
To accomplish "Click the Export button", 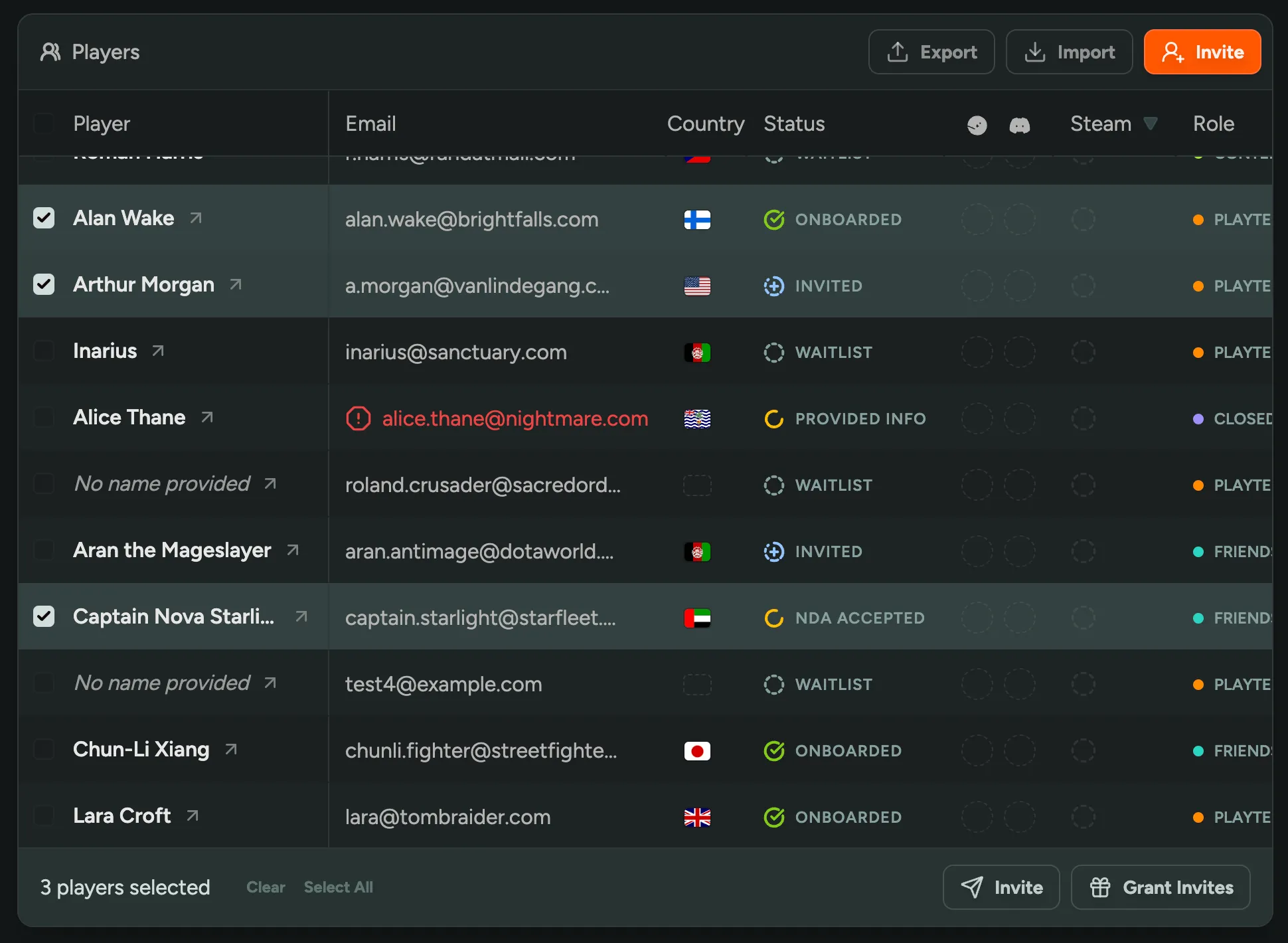I will pyautogui.click(x=931, y=52).
